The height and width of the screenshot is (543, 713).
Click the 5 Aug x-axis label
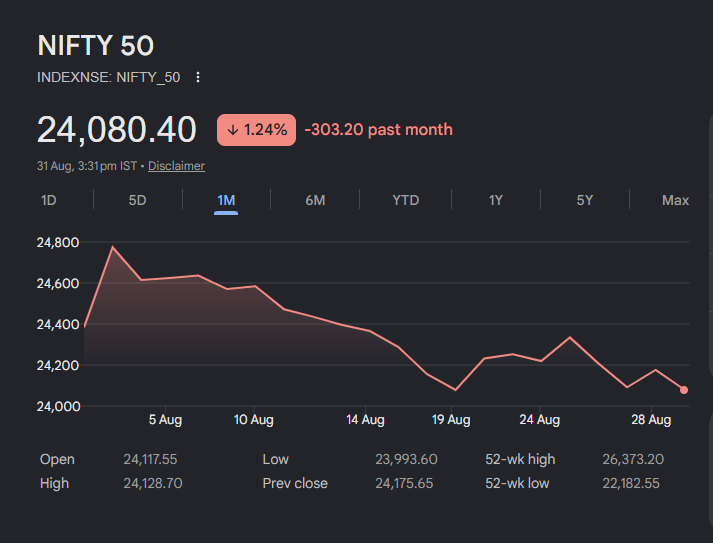point(166,419)
